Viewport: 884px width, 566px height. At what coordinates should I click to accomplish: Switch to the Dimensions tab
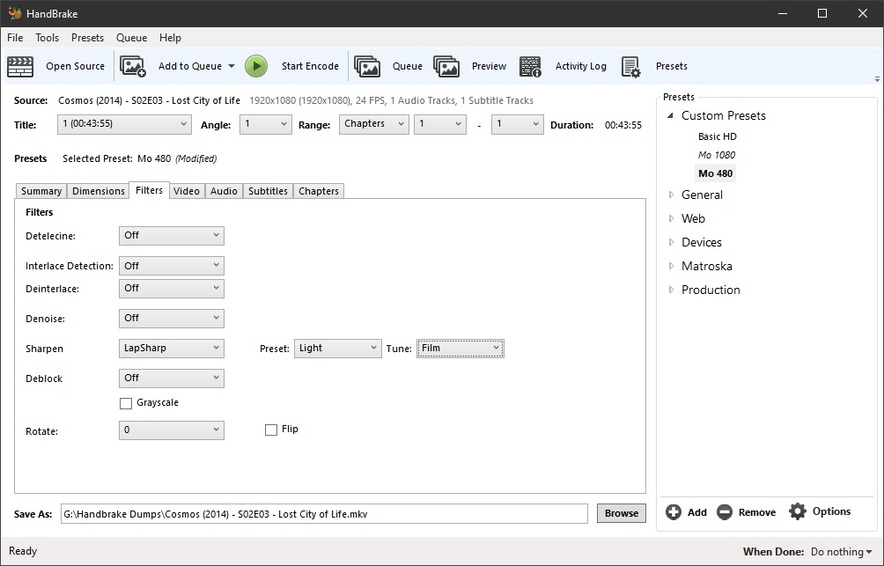pos(98,191)
